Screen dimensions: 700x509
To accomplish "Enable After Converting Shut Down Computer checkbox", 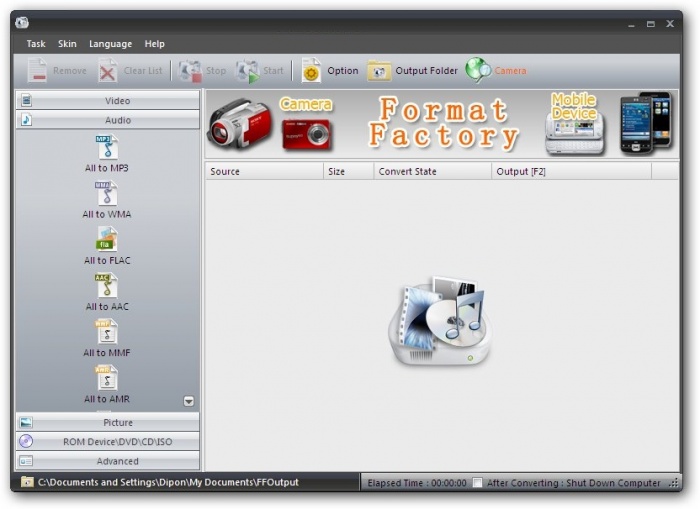I will pos(477,483).
